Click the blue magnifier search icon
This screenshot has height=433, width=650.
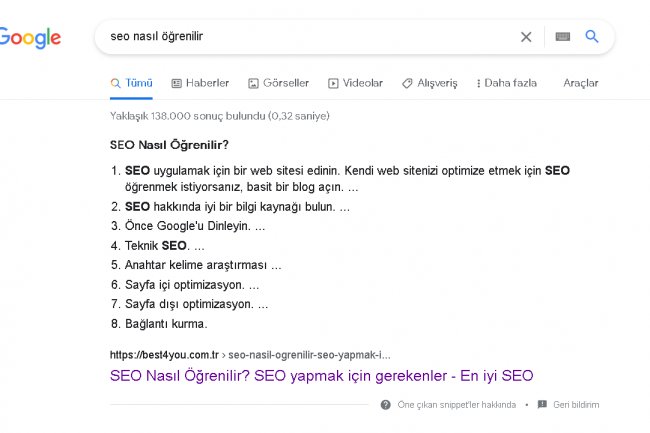(592, 36)
